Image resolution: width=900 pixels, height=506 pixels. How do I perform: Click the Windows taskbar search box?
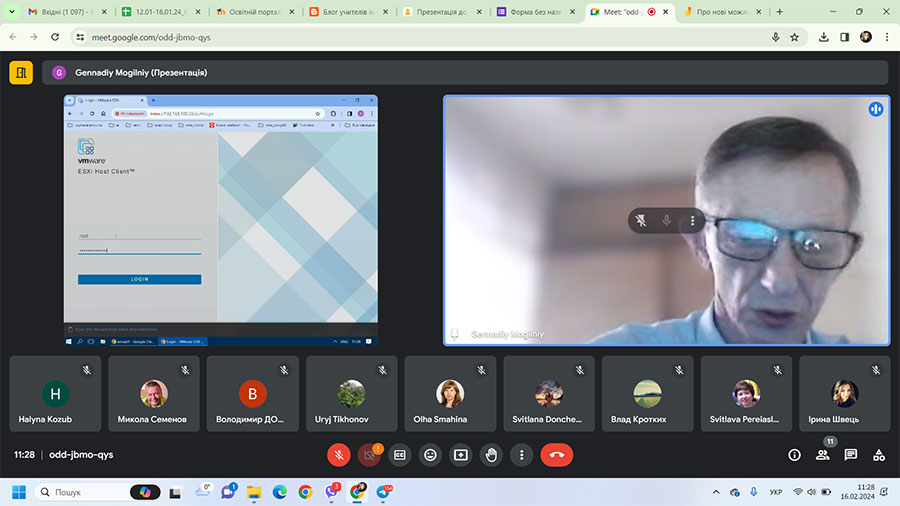point(85,492)
